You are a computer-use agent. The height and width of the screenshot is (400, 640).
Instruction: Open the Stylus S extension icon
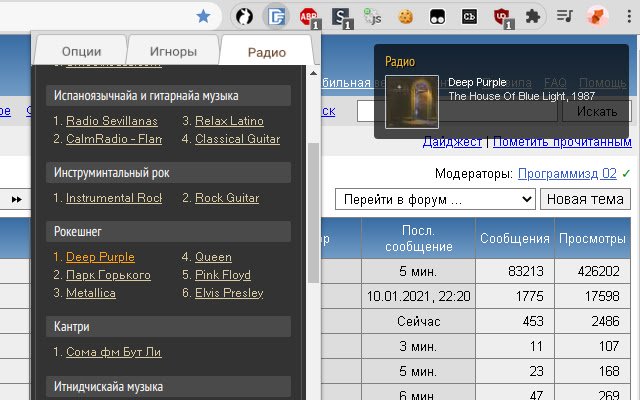coord(340,16)
